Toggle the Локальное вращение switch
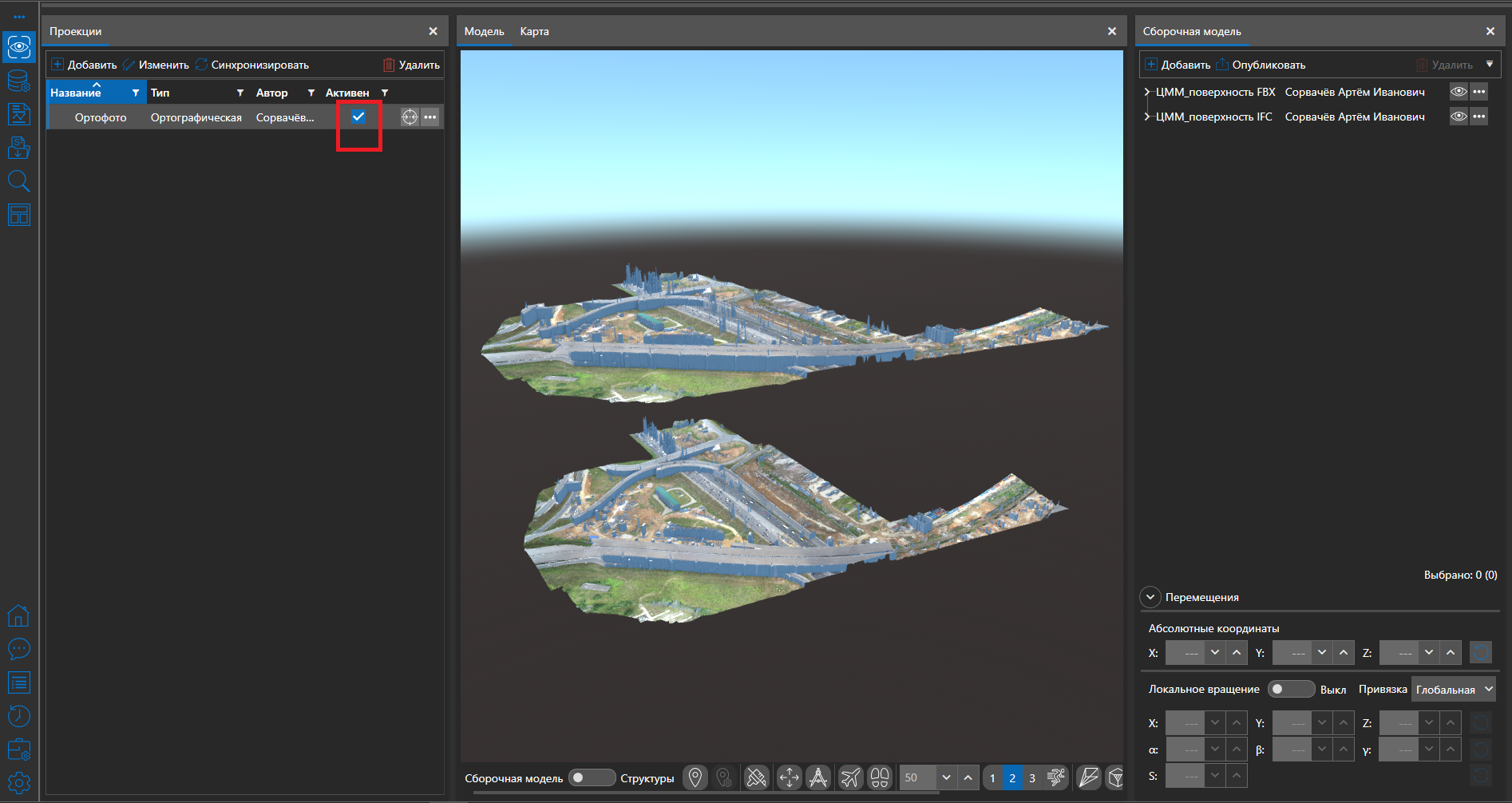This screenshot has width=1512, height=803. 1291,689
